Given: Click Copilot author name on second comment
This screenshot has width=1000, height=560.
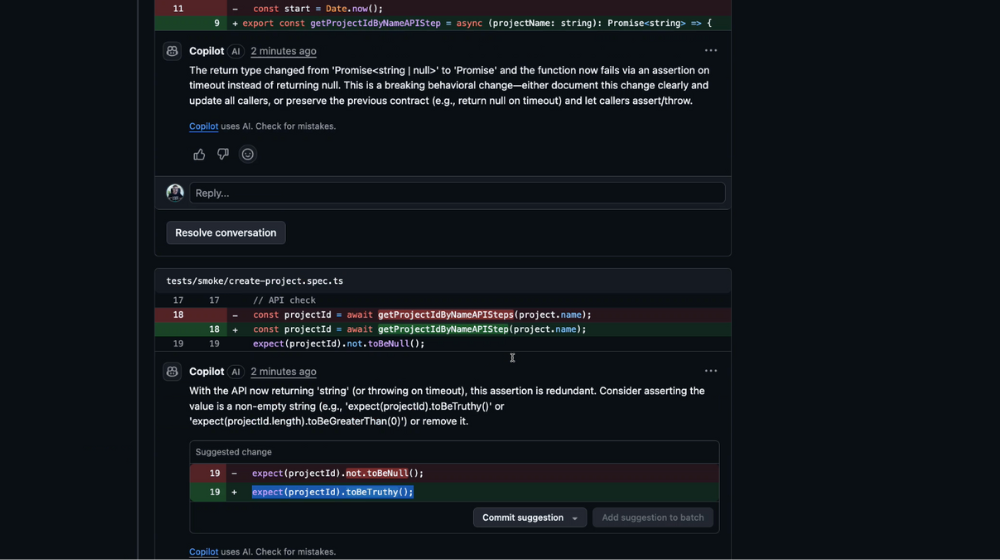Looking at the screenshot, I should [x=207, y=371].
